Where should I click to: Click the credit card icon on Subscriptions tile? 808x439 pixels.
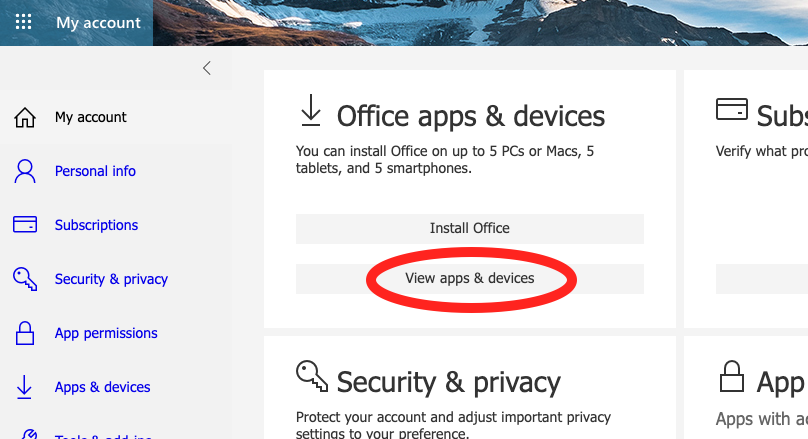click(x=732, y=109)
